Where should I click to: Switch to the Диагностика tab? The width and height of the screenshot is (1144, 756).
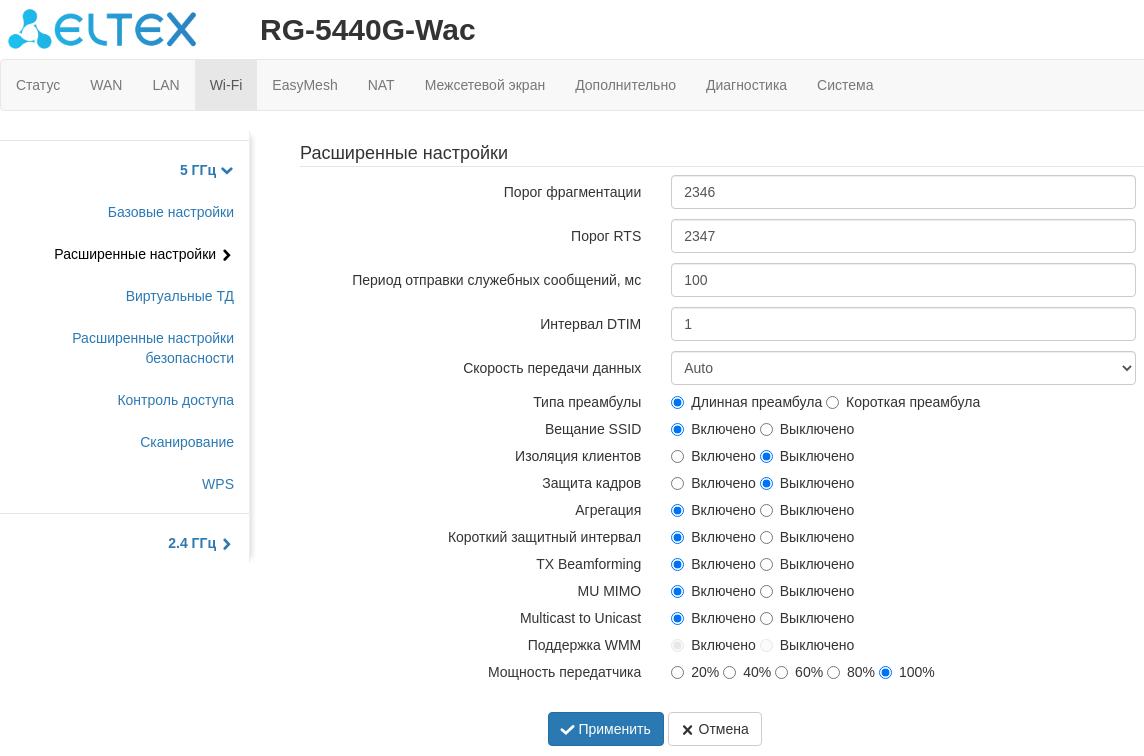point(746,85)
